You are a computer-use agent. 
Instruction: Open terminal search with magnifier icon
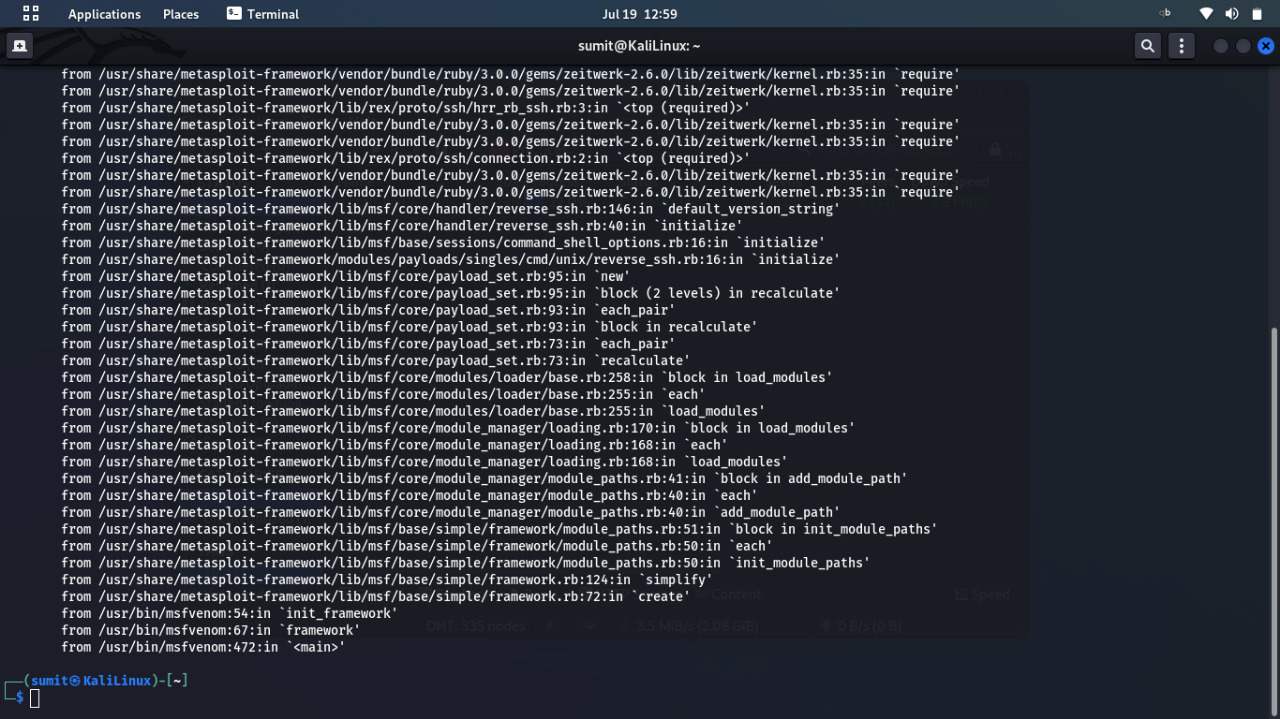coord(1147,46)
